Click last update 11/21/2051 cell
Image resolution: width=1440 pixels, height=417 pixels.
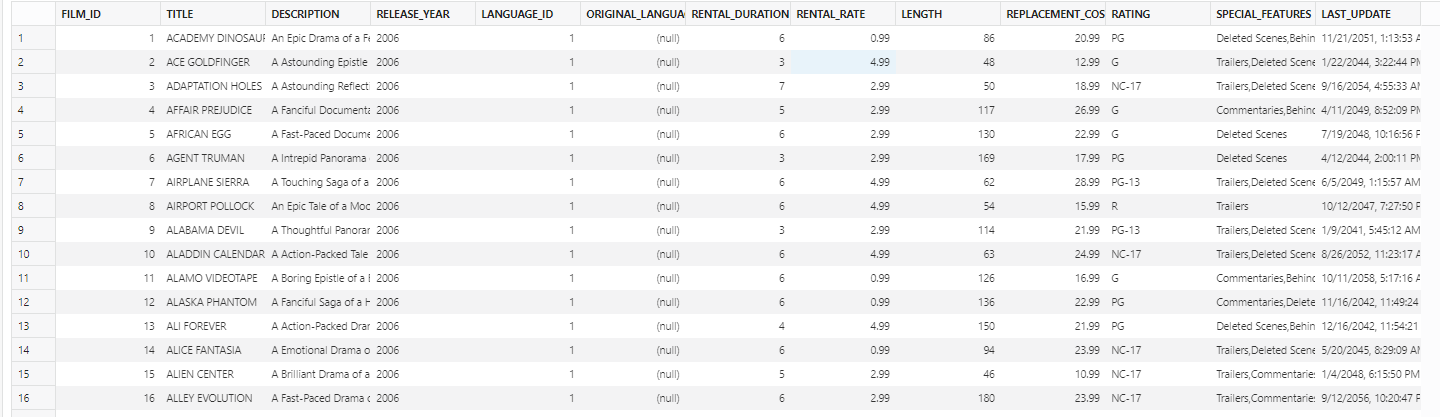point(1367,38)
